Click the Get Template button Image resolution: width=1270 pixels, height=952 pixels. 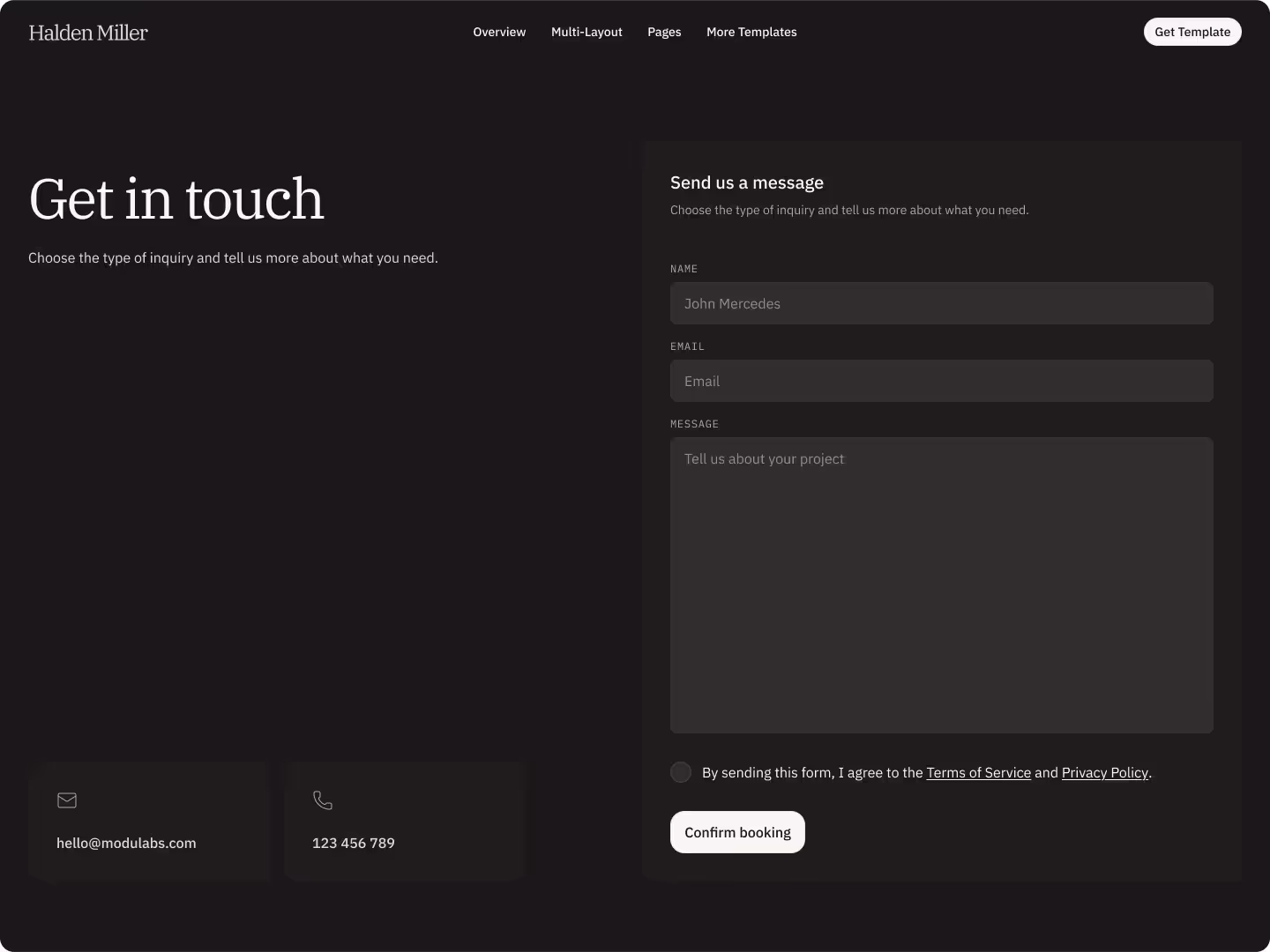coord(1192,32)
